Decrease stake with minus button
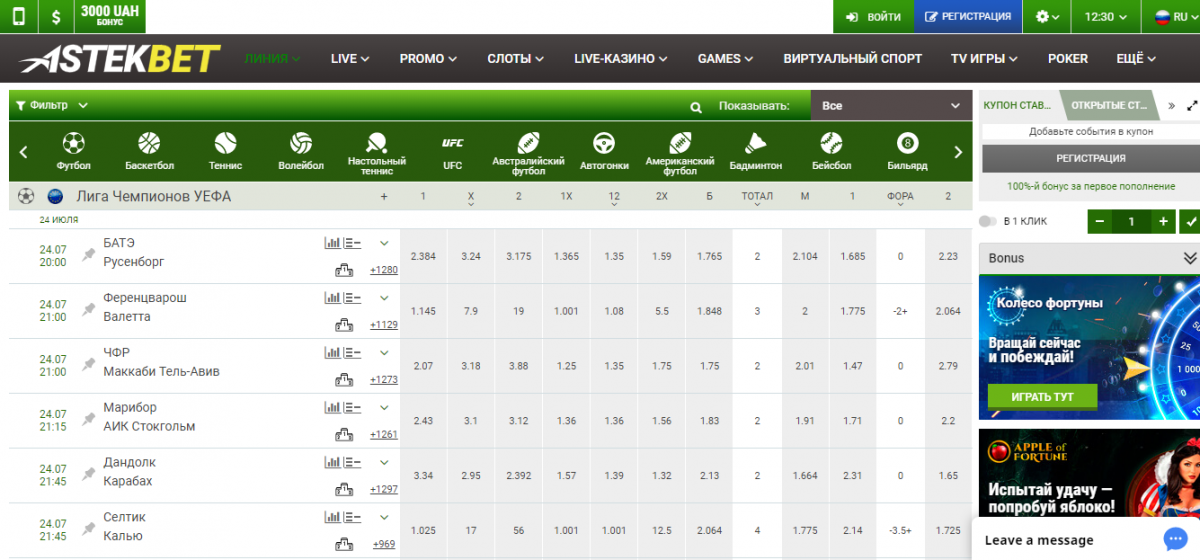This screenshot has height=560, width=1200. (1100, 222)
